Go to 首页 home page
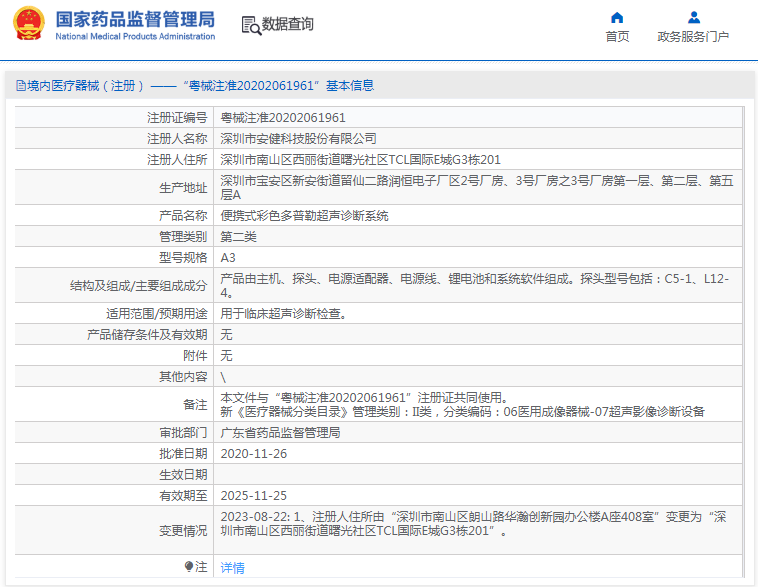758x587 pixels. (x=617, y=37)
